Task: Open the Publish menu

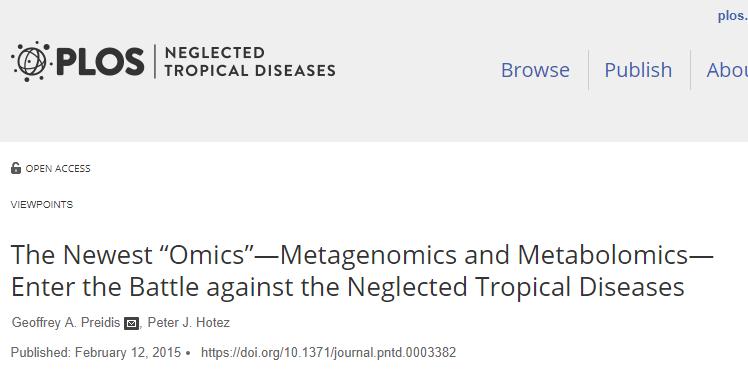Action: coord(638,70)
